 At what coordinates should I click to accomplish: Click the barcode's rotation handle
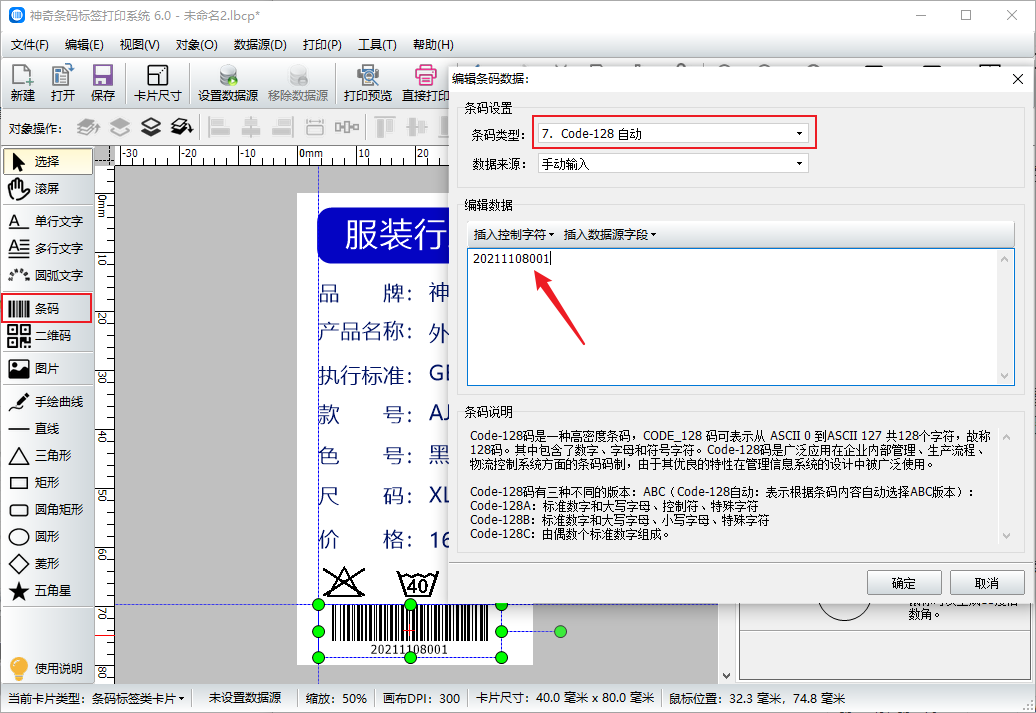coord(560,632)
